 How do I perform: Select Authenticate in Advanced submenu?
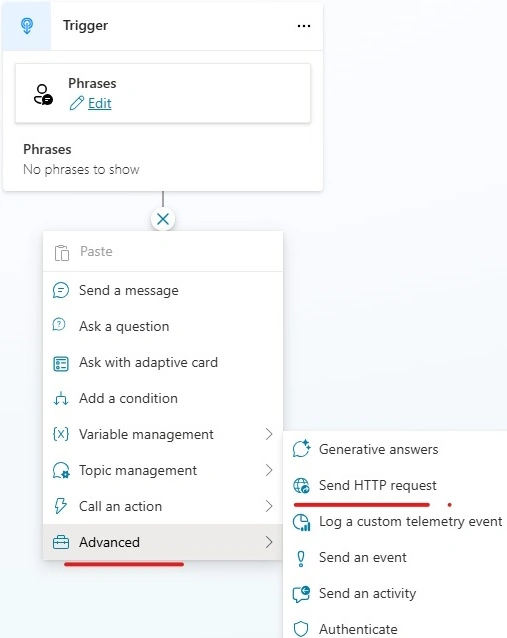[x=395, y=625]
